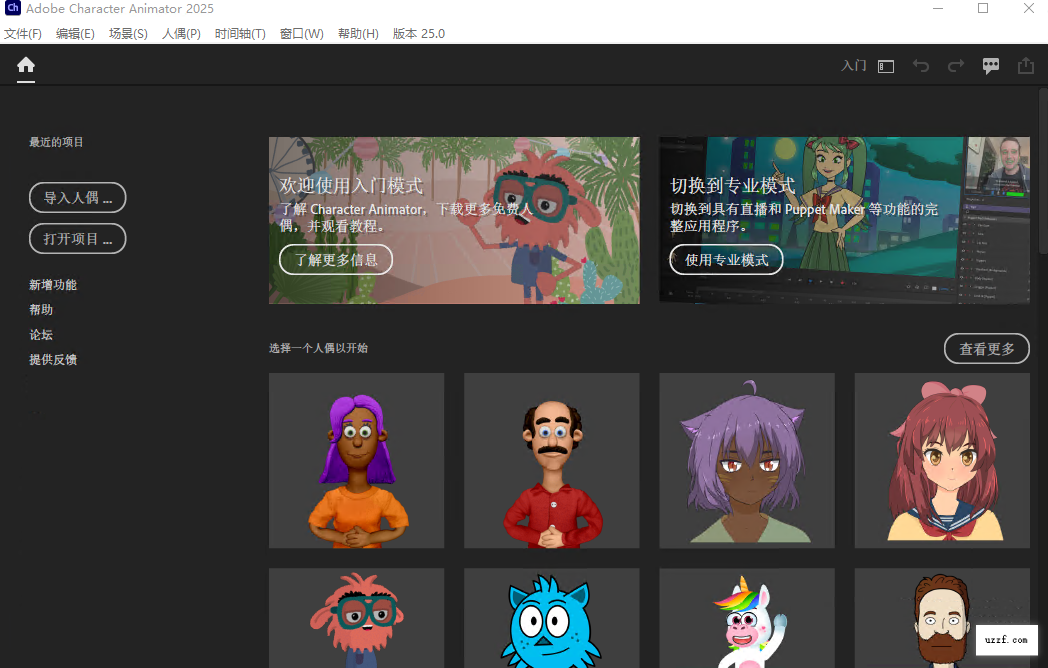Open the feedback speech bubble icon
This screenshot has width=1048, height=668.
click(x=990, y=65)
